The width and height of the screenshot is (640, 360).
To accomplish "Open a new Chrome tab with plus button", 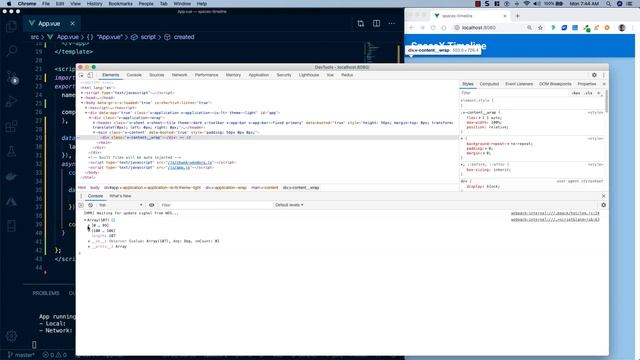I will tap(518, 16).
